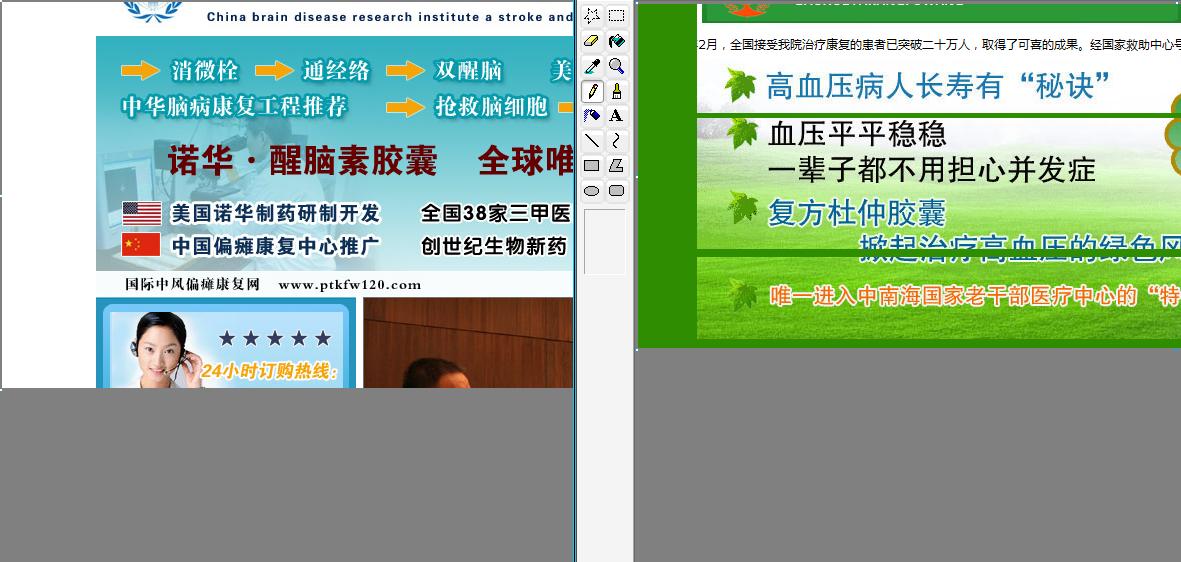Click the 24小时订购热线 banner text
This screenshot has width=1181, height=562.
click(x=270, y=371)
